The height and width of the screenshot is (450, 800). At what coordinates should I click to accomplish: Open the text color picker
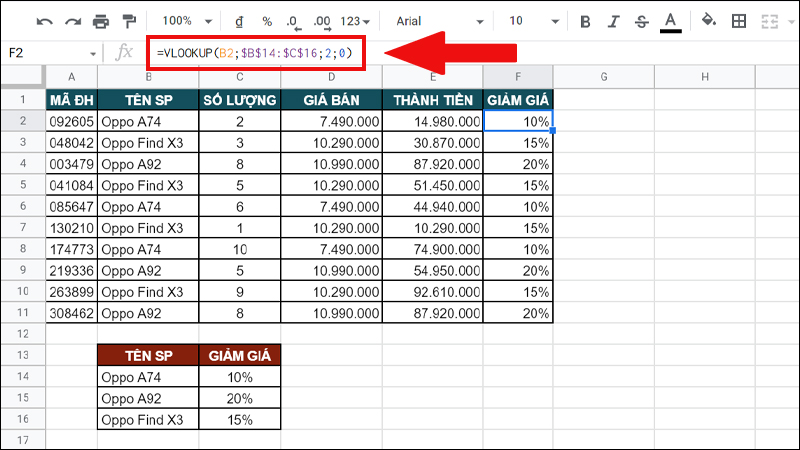tap(670, 22)
